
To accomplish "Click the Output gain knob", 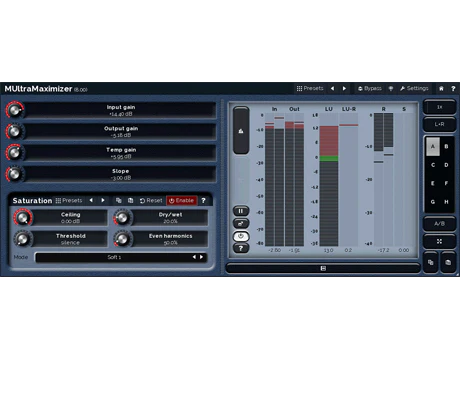I will (15, 131).
